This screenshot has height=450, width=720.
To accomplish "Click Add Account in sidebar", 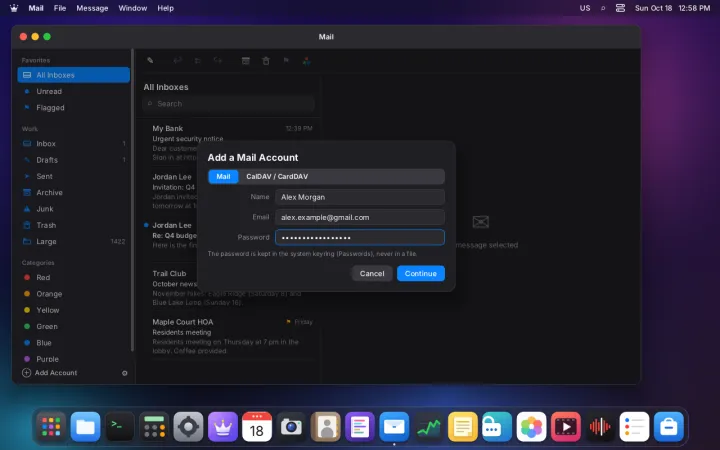I will click(x=50, y=373).
